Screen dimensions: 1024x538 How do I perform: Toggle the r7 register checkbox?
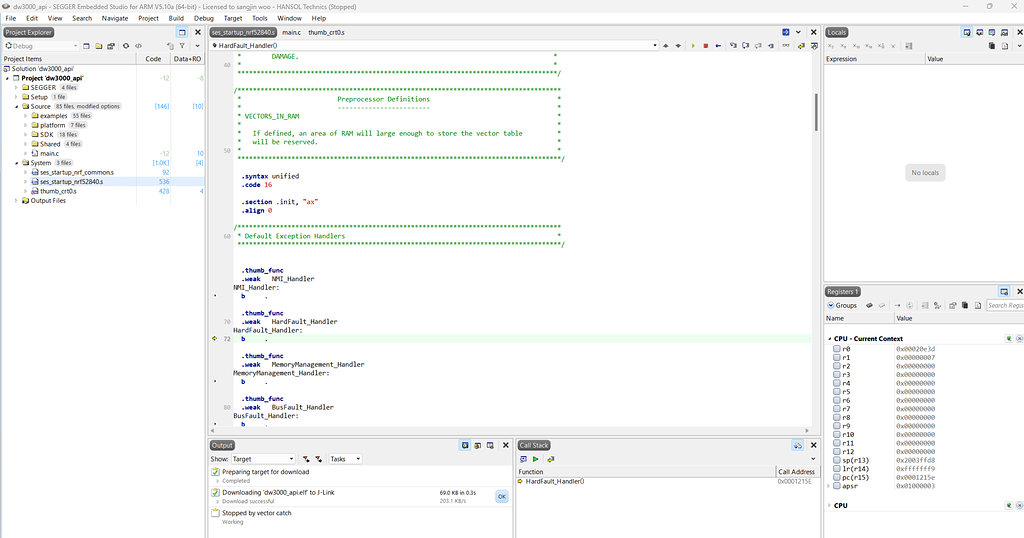(x=837, y=409)
